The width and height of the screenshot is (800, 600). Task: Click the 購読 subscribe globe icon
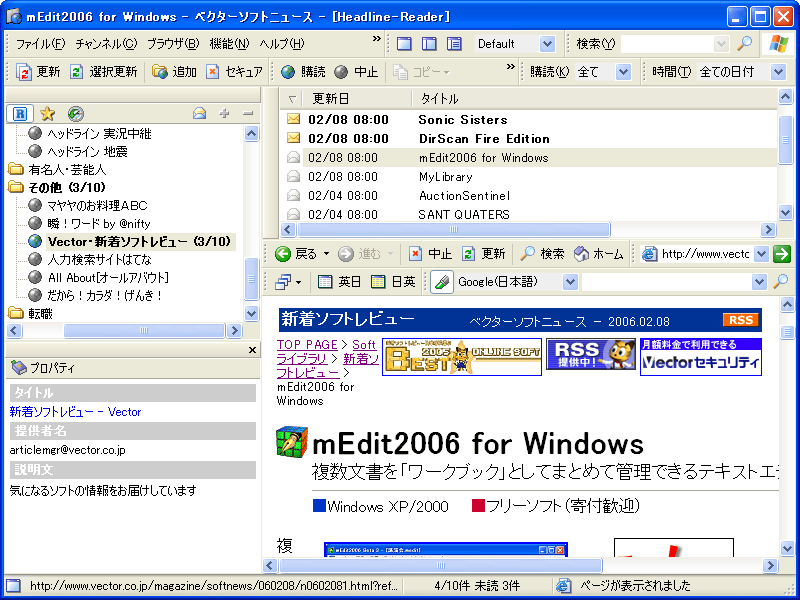point(288,72)
